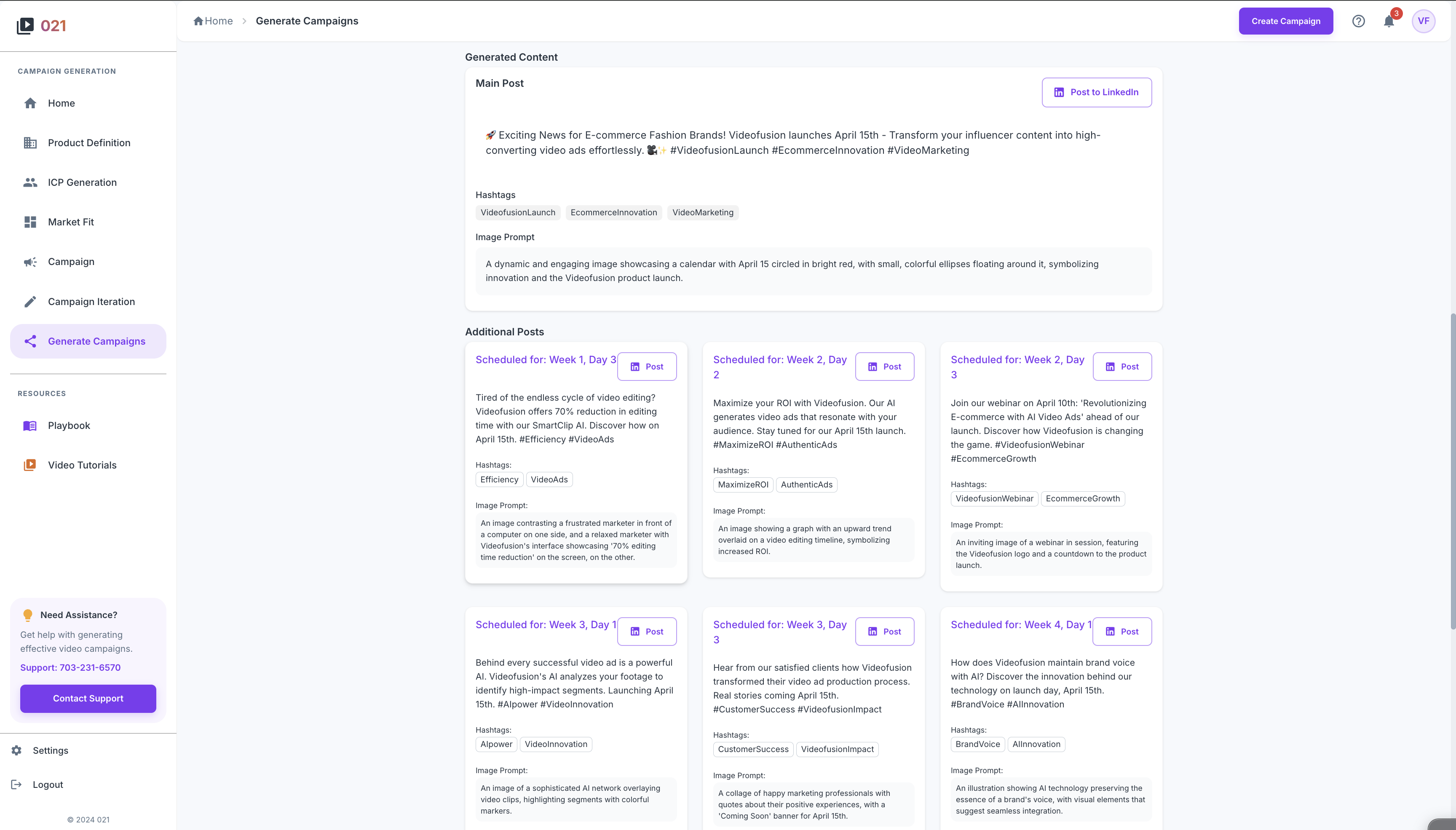Open notifications via the bell icon
This screenshot has height=830, width=1456.
coord(1389,21)
